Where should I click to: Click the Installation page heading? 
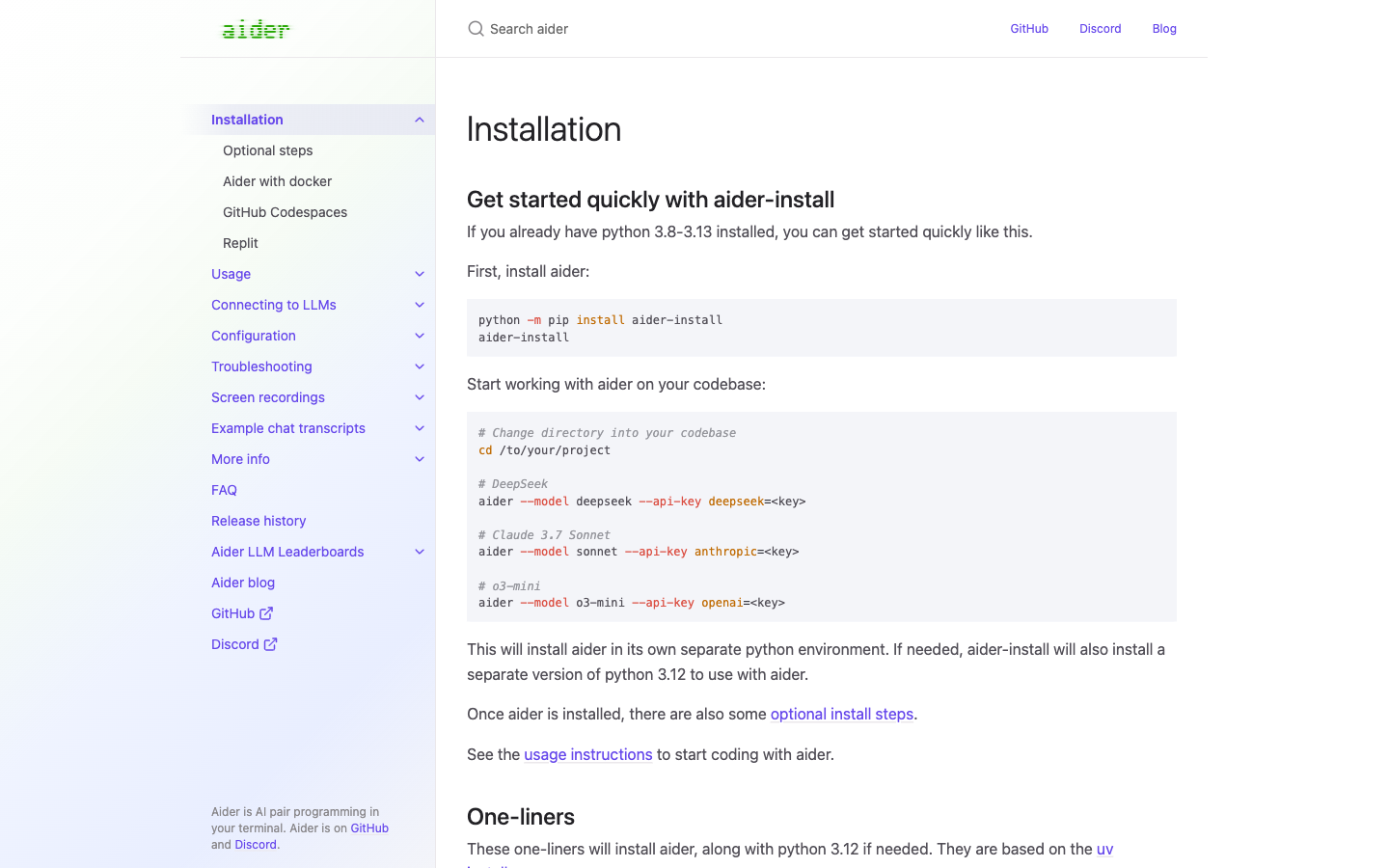tap(544, 129)
